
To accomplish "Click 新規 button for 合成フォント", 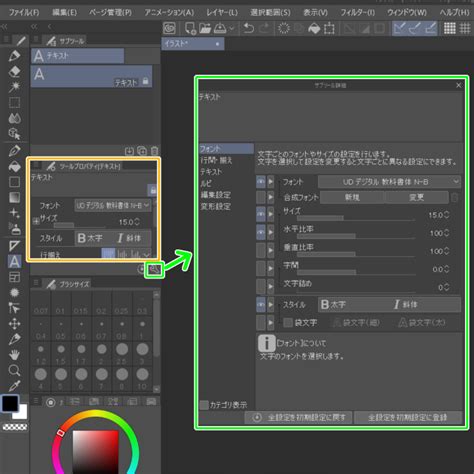I will click(352, 197).
